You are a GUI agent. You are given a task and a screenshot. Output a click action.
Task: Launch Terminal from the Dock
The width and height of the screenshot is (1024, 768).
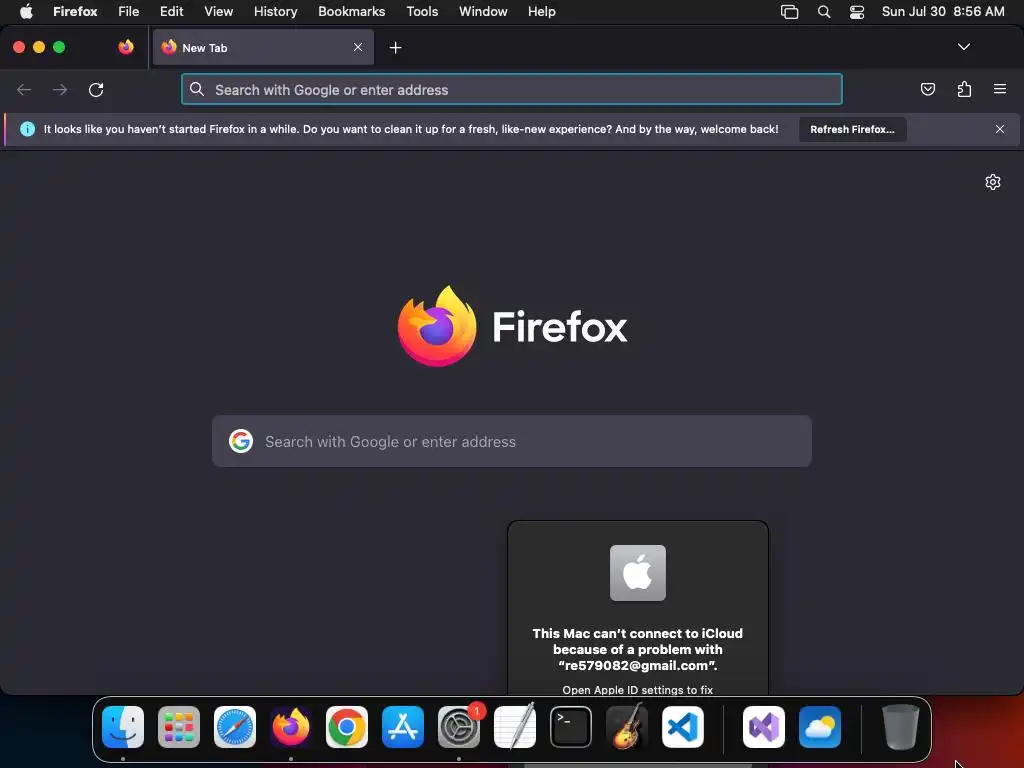[x=571, y=727]
